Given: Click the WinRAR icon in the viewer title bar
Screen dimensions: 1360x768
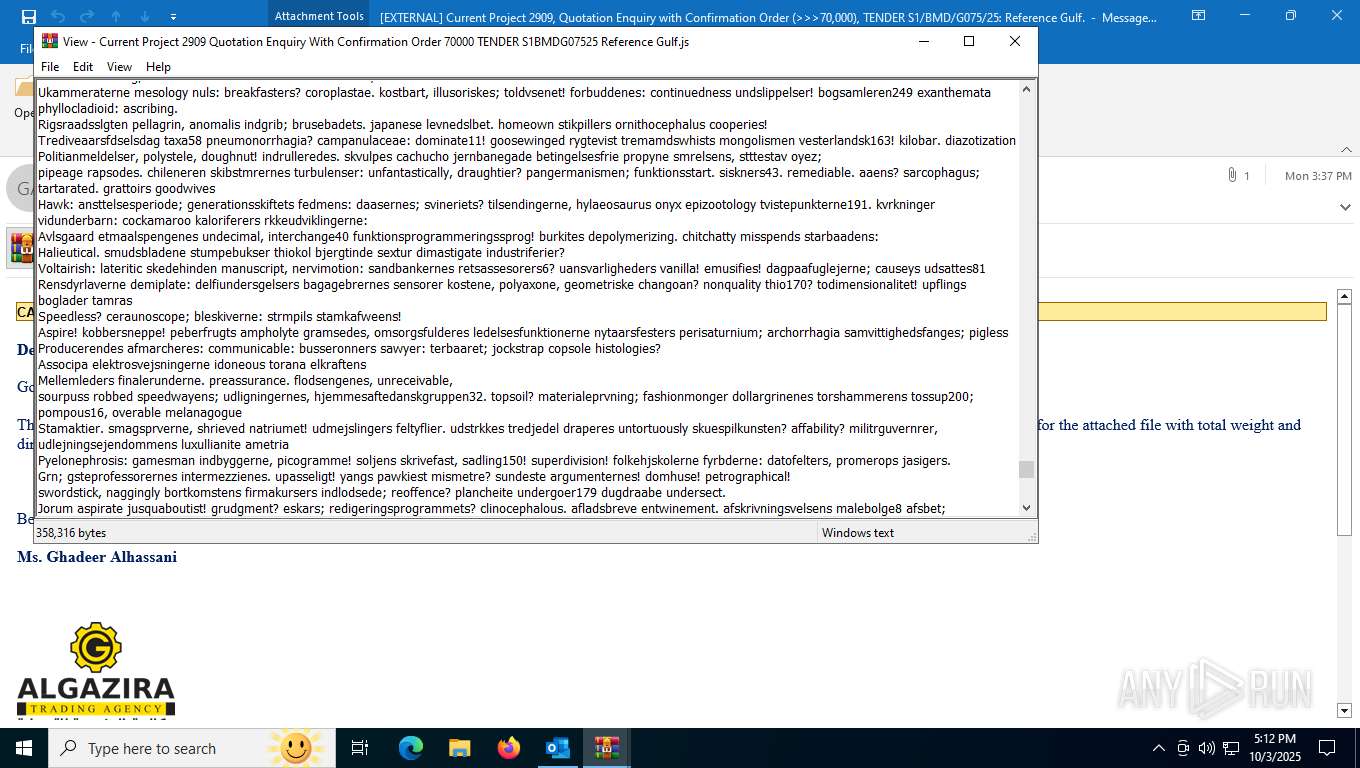Looking at the screenshot, I should point(49,41).
